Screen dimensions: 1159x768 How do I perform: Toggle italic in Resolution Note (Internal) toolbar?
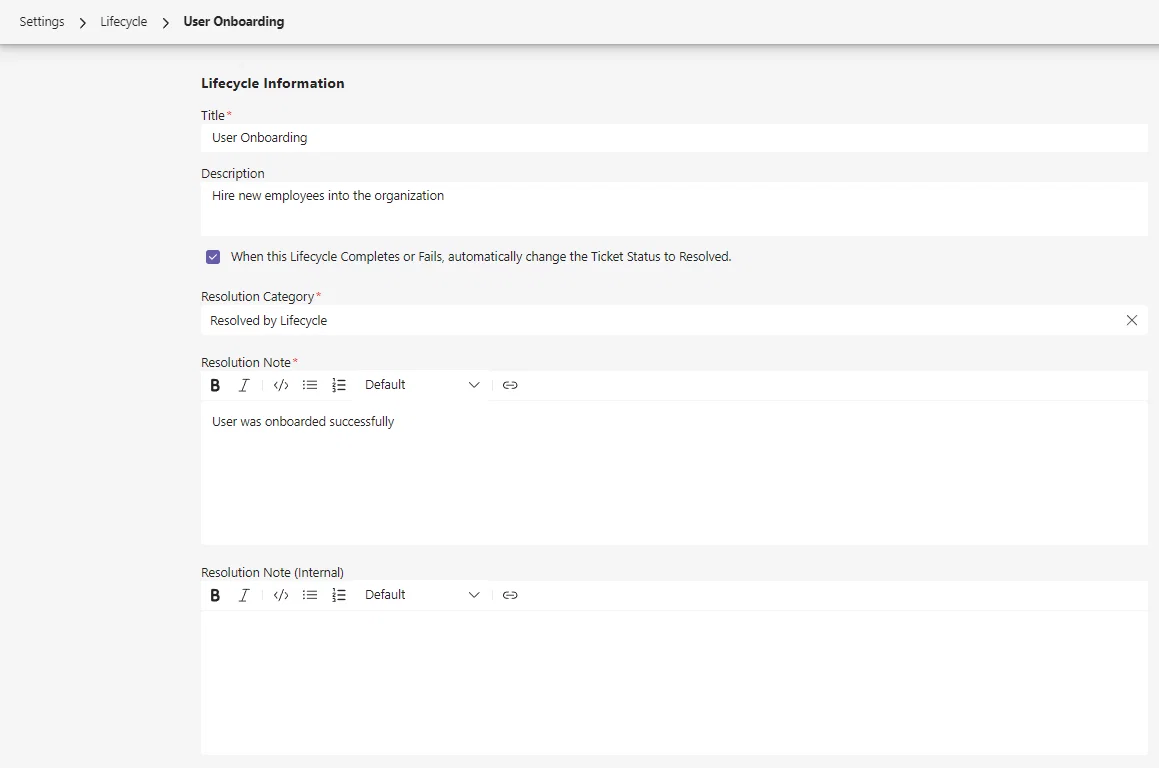244,595
